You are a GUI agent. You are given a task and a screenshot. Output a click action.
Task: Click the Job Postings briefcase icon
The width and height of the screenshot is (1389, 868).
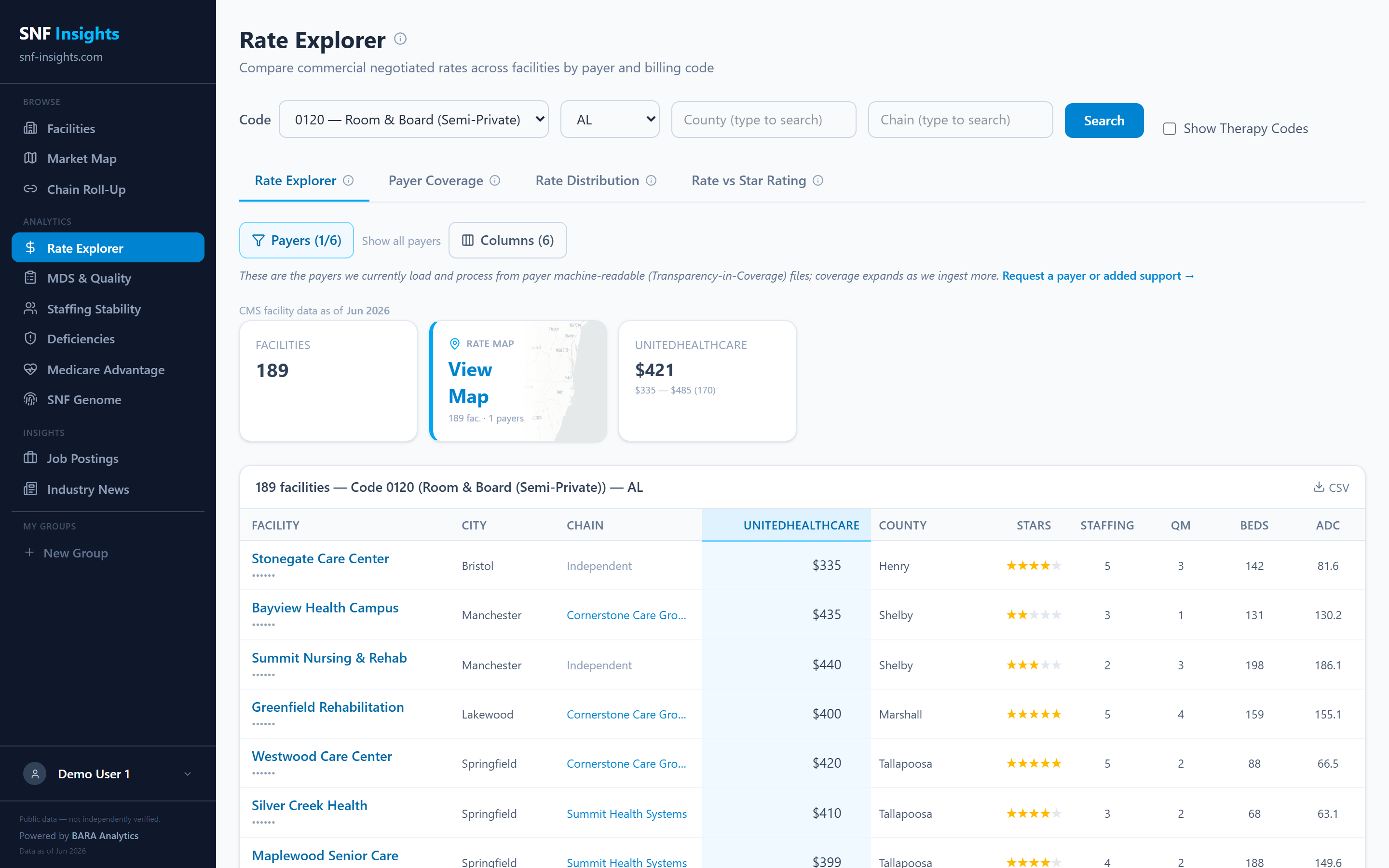point(30,458)
